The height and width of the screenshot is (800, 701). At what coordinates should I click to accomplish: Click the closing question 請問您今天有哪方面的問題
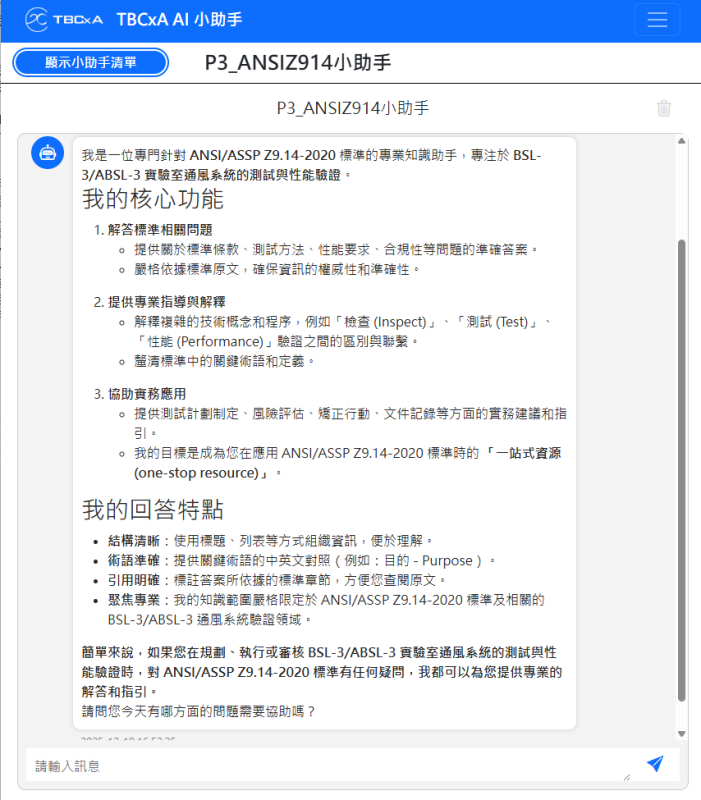point(198,711)
